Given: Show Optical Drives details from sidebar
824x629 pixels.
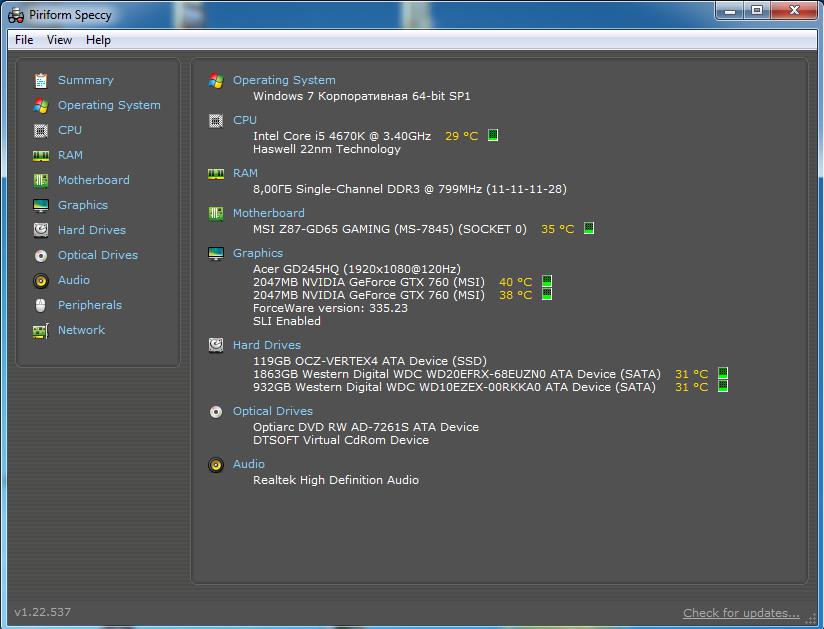Looking at the screenshot, I should coord(98,255).
